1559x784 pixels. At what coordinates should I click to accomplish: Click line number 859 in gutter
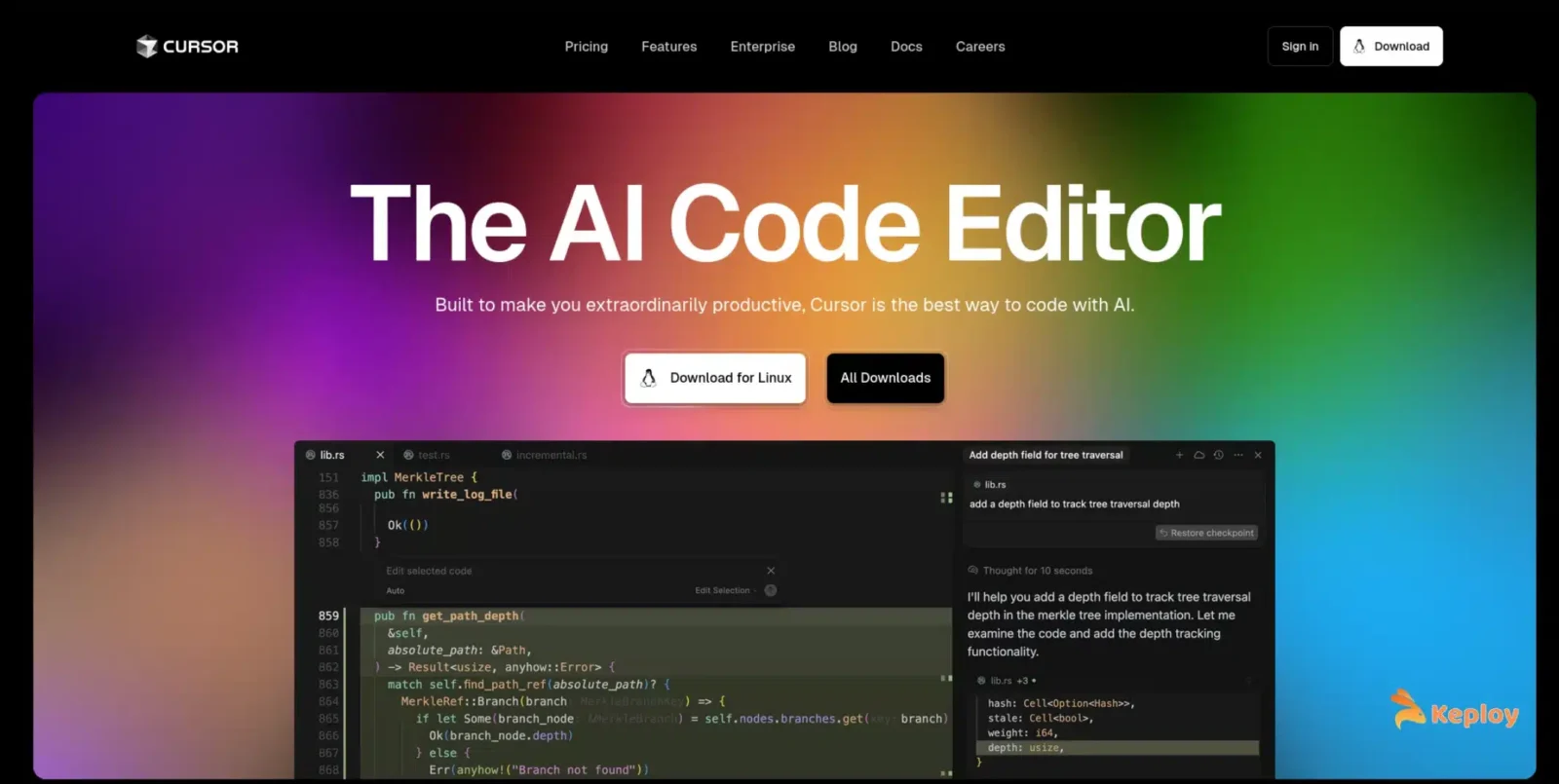(x=328, y=616)
